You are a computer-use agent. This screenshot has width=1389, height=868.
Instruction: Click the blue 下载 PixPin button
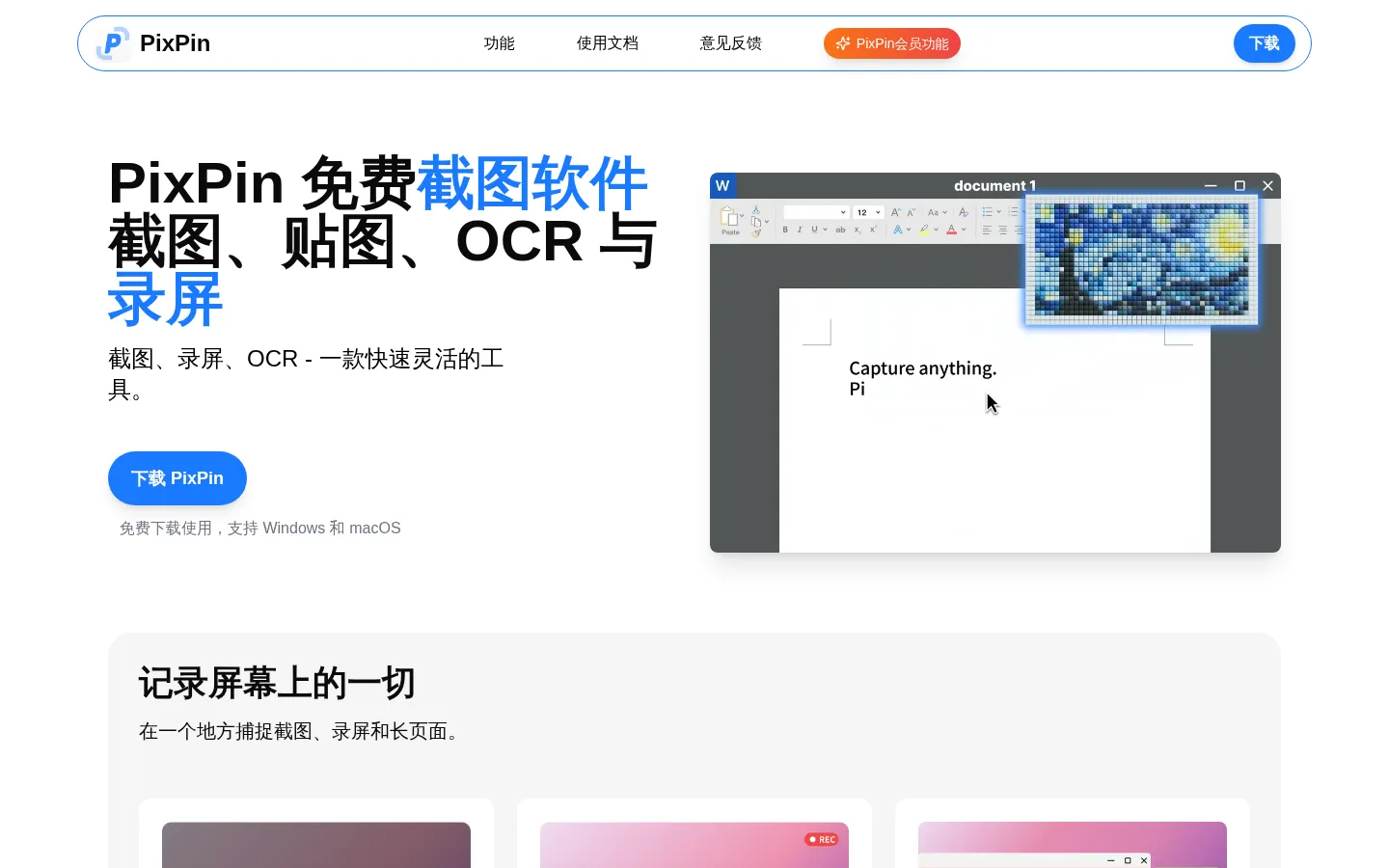point(177,478)
